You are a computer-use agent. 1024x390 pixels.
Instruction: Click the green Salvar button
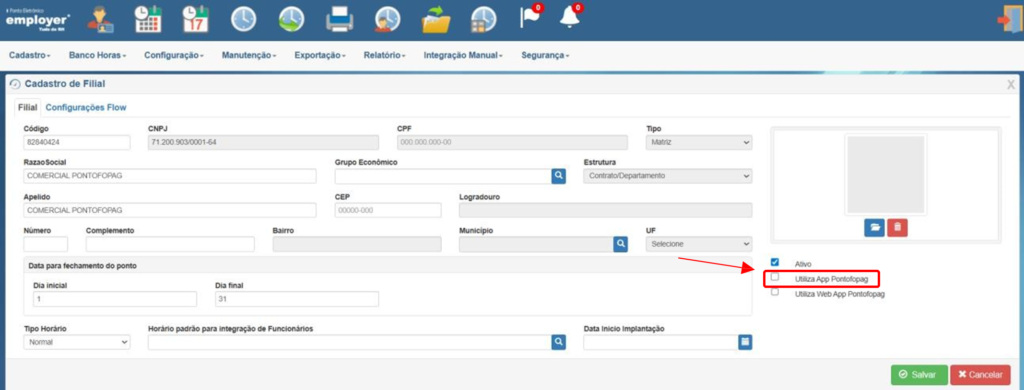point(919,375)
